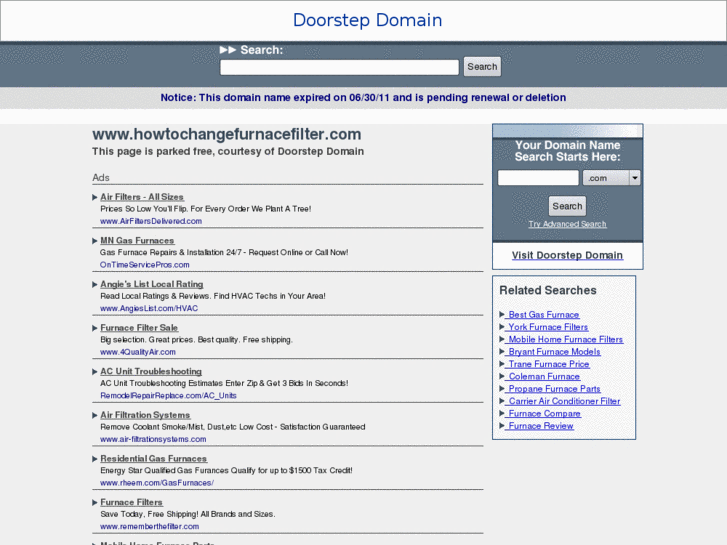Open Coleman Furnace related search
Image resolution: width=727 pixels, height=545 pixels.
click(543, 377)
